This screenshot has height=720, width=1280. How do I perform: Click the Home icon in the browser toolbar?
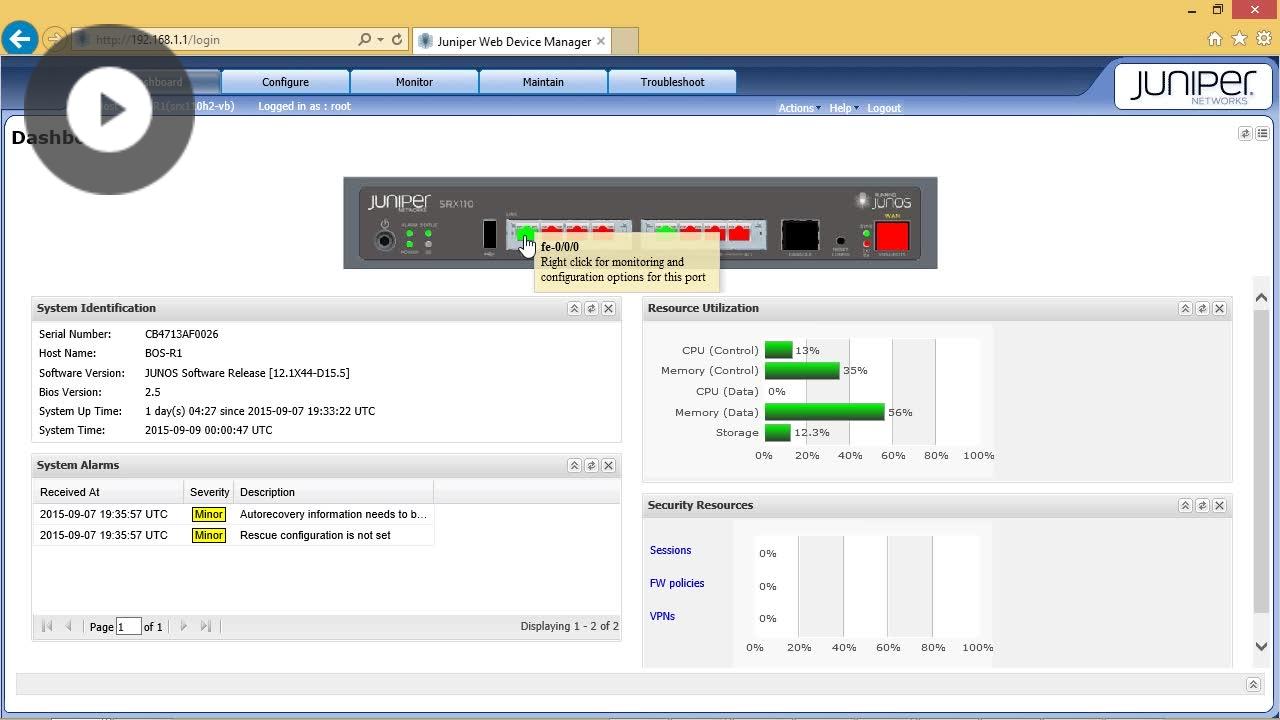(1214, 37)
